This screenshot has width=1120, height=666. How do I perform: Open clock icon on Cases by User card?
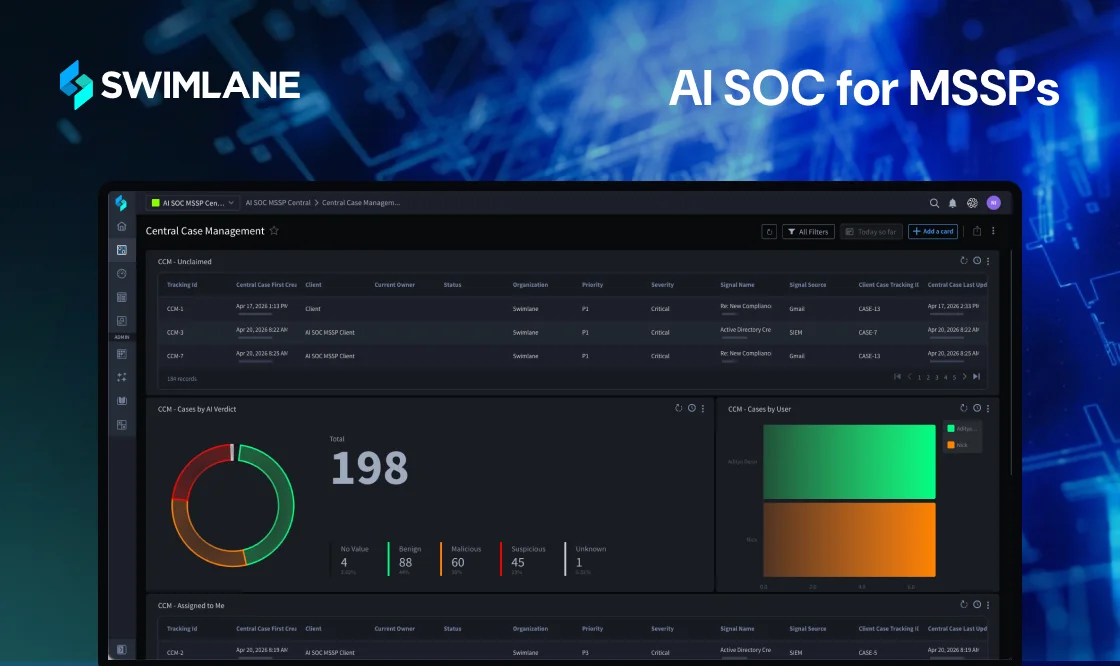pos(977,408)
